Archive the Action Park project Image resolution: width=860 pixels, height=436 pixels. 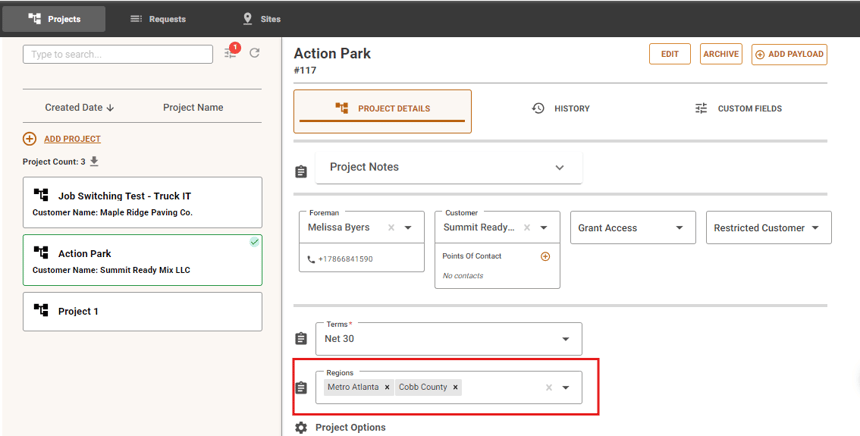(x=721, y=54)
